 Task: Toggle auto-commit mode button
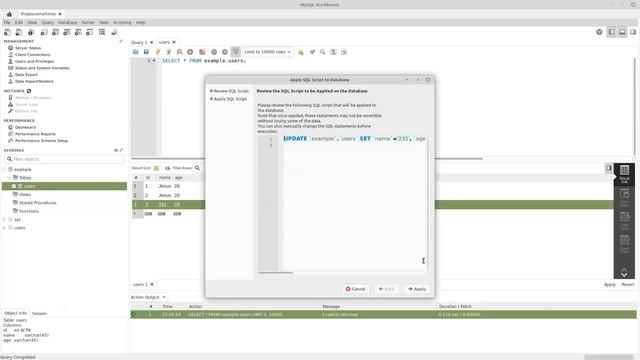coord(236,52)
